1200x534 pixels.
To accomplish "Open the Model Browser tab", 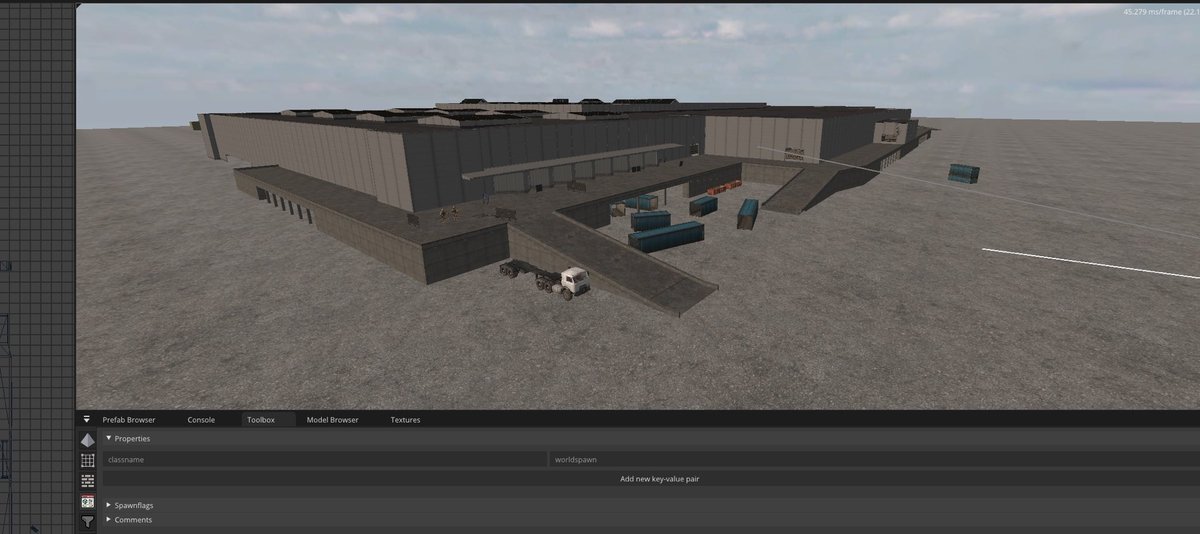I will click(x=332, y=420).
